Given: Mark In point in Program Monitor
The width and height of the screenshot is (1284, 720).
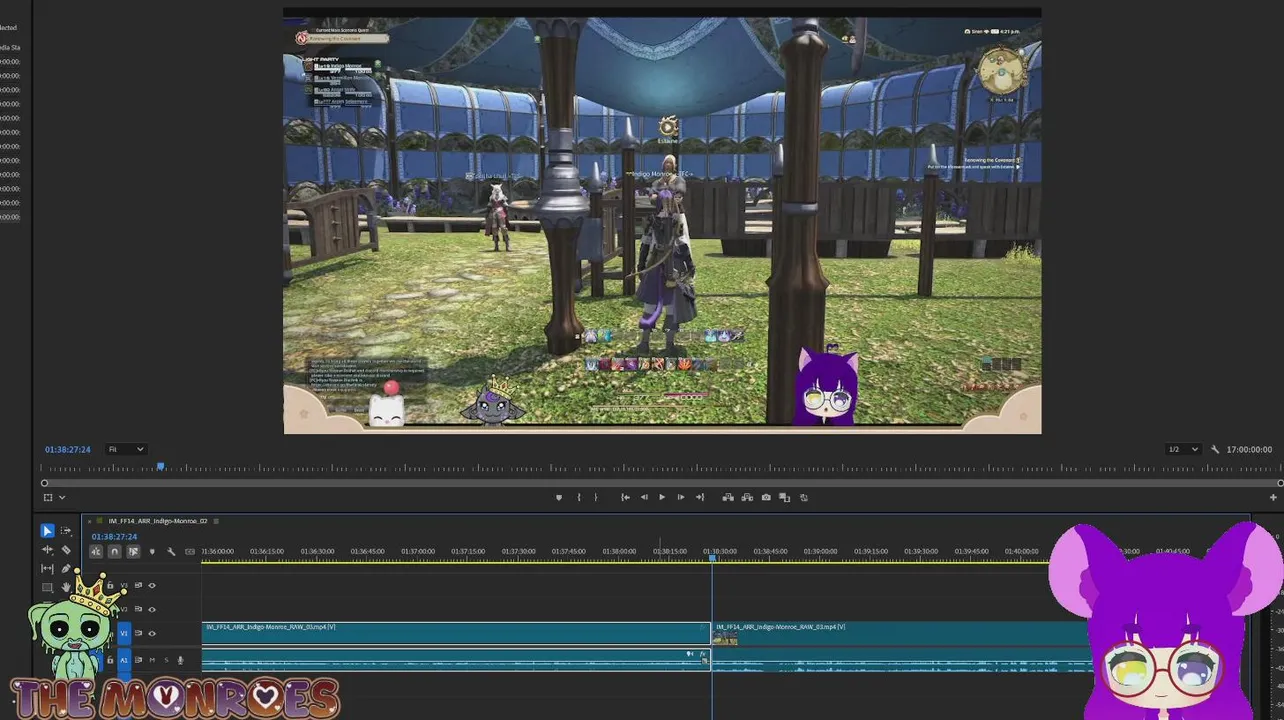Looking at the screenshot, I should click(578, 497).
